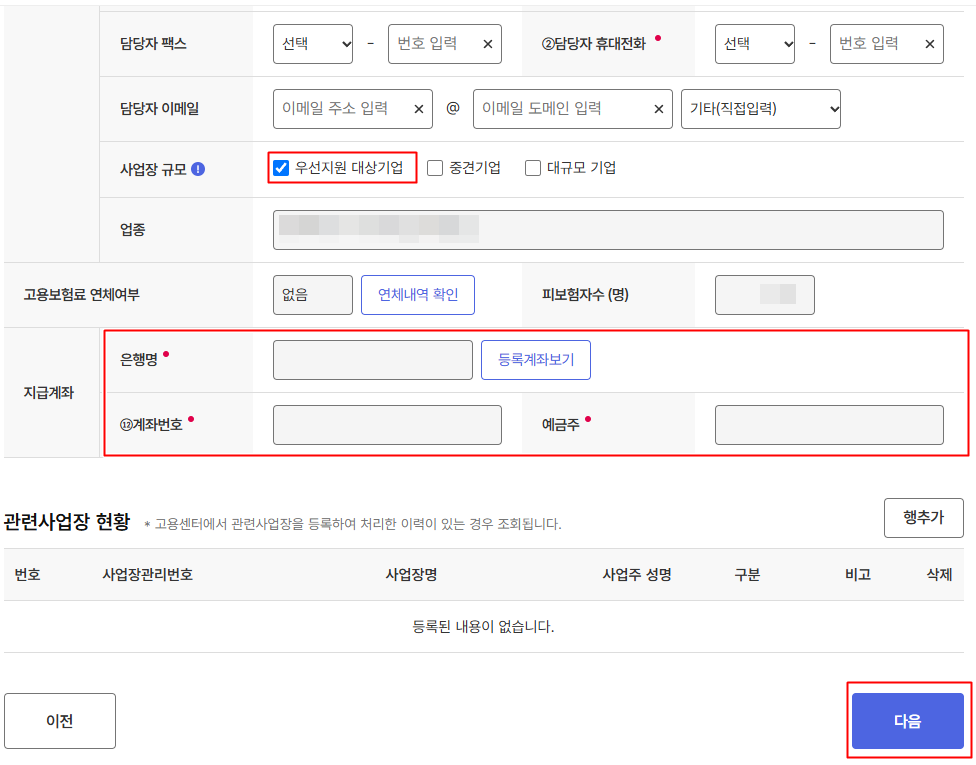This screenshot has height=765, width=976.
Task: Click the 고용보험료 연체여부 label
Action: pyautogui.click(x=82, y=295)
